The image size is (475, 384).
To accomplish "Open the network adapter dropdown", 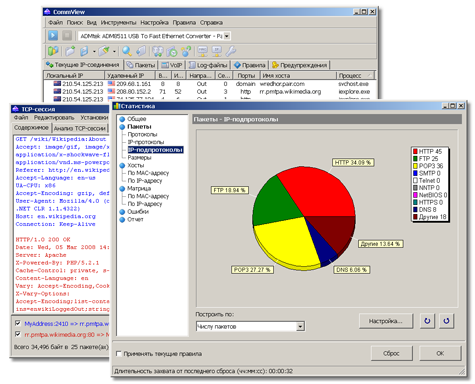I will [227, 36].
